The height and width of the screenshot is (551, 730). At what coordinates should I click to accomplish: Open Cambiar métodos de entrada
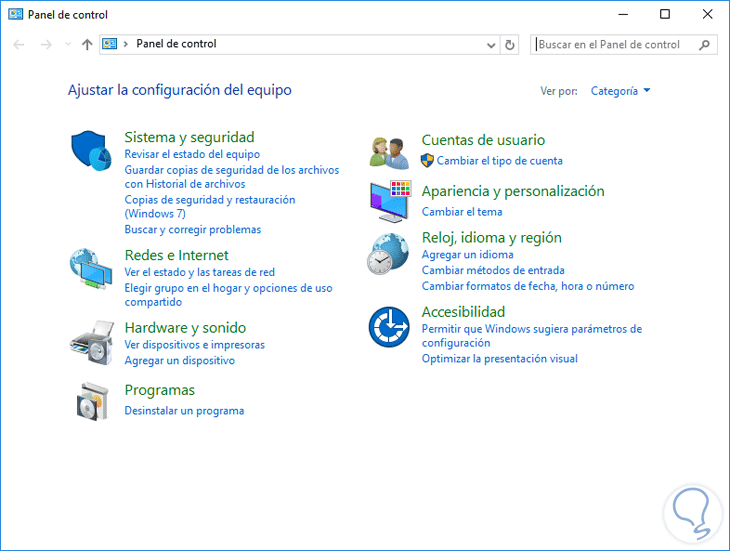pyautogui.click(x=493, y=270)
